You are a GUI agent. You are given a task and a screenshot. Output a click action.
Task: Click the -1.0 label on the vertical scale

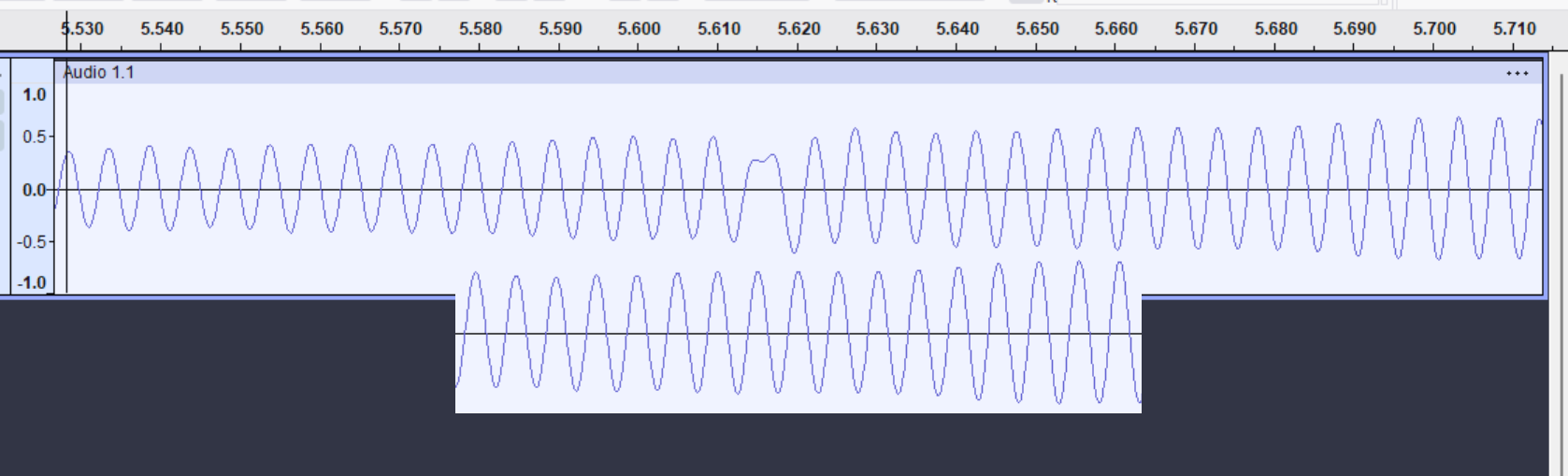[x=34, y=282]
